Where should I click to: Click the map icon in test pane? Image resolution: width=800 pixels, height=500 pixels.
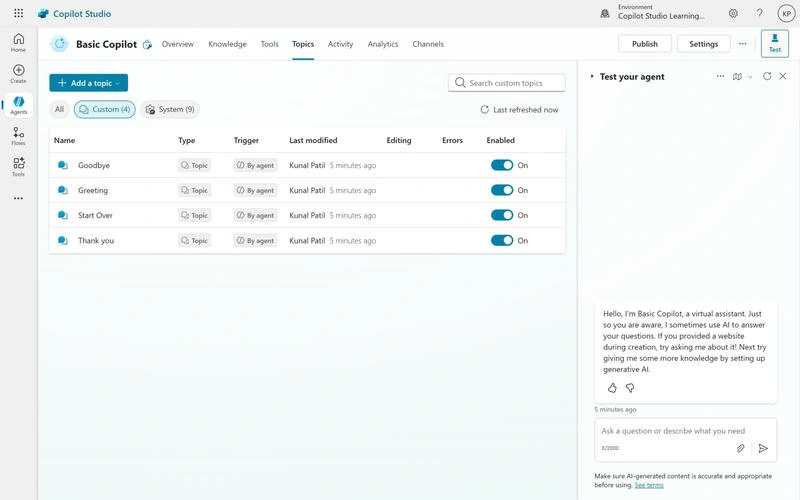(737, 77)
